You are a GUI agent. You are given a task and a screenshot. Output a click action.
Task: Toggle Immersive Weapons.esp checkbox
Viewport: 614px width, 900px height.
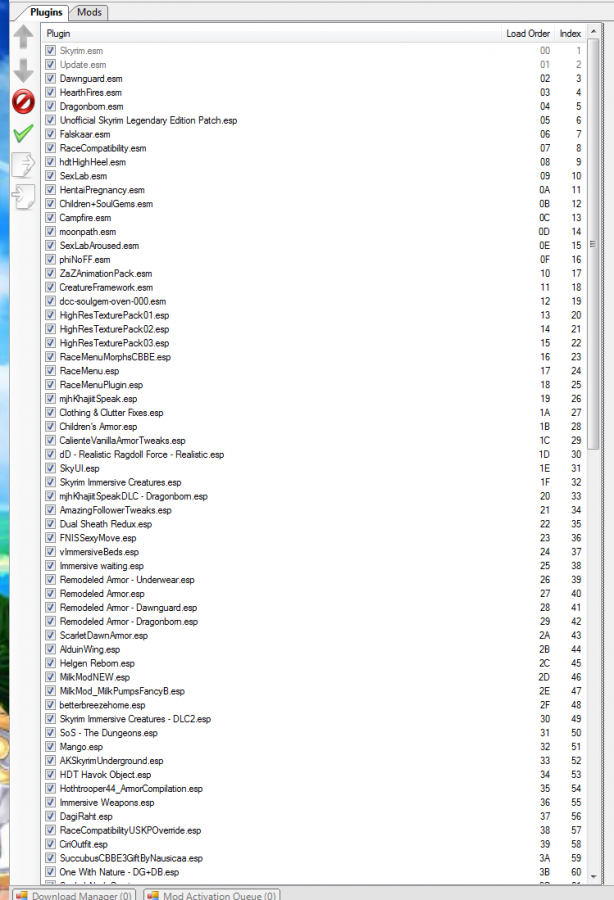tap(50, 802)
